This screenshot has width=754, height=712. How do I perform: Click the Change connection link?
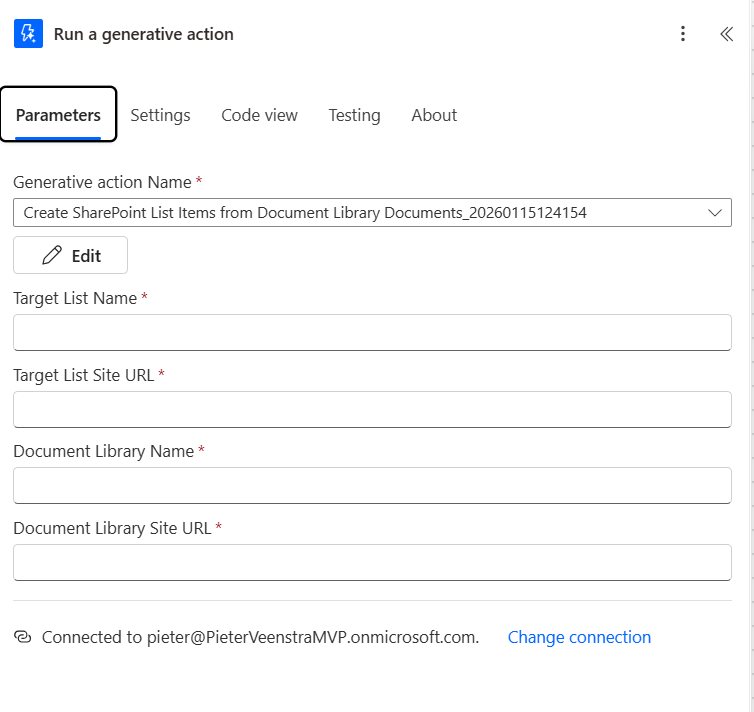coord(579,637)
